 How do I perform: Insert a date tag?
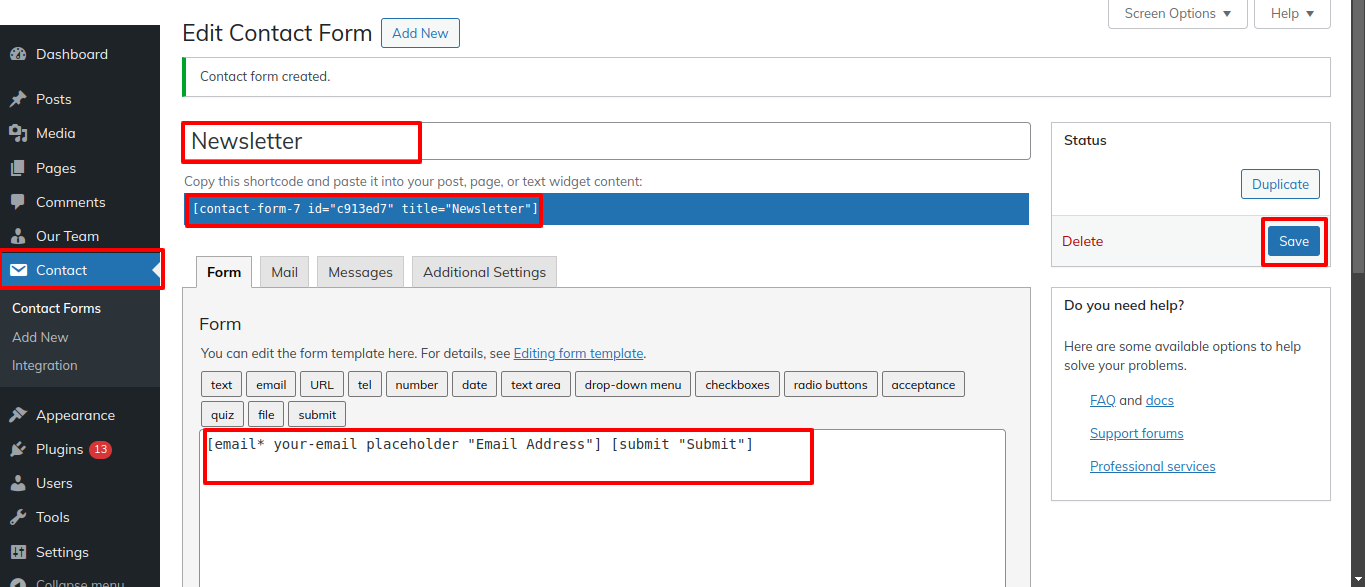(x=475, y=385)
